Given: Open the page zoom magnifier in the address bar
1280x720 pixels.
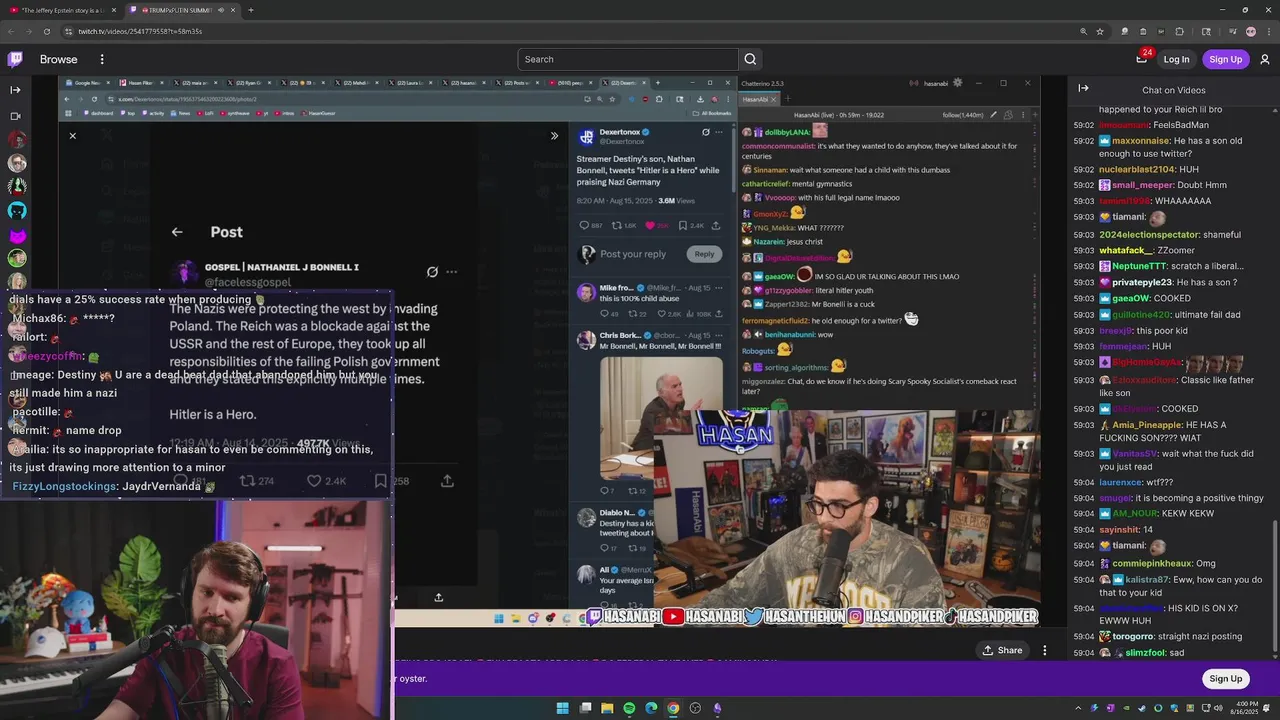Looking at the screenshot, I should (1083, 31).
